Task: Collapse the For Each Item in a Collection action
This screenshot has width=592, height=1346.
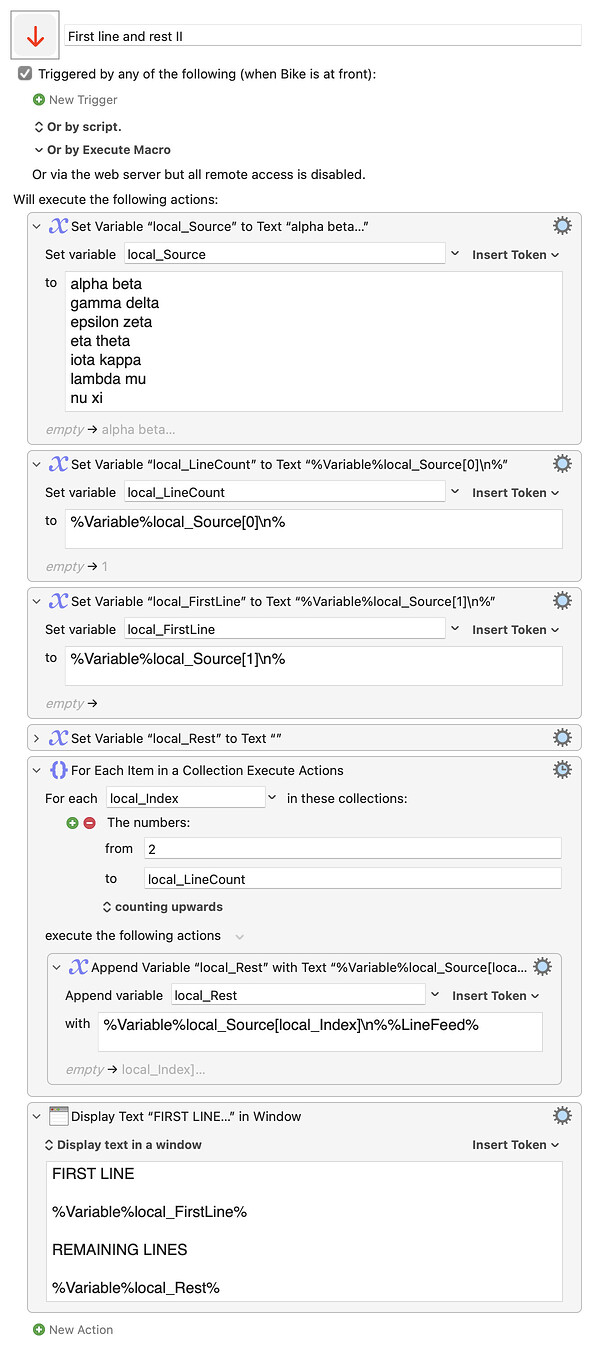Action: 37,770
